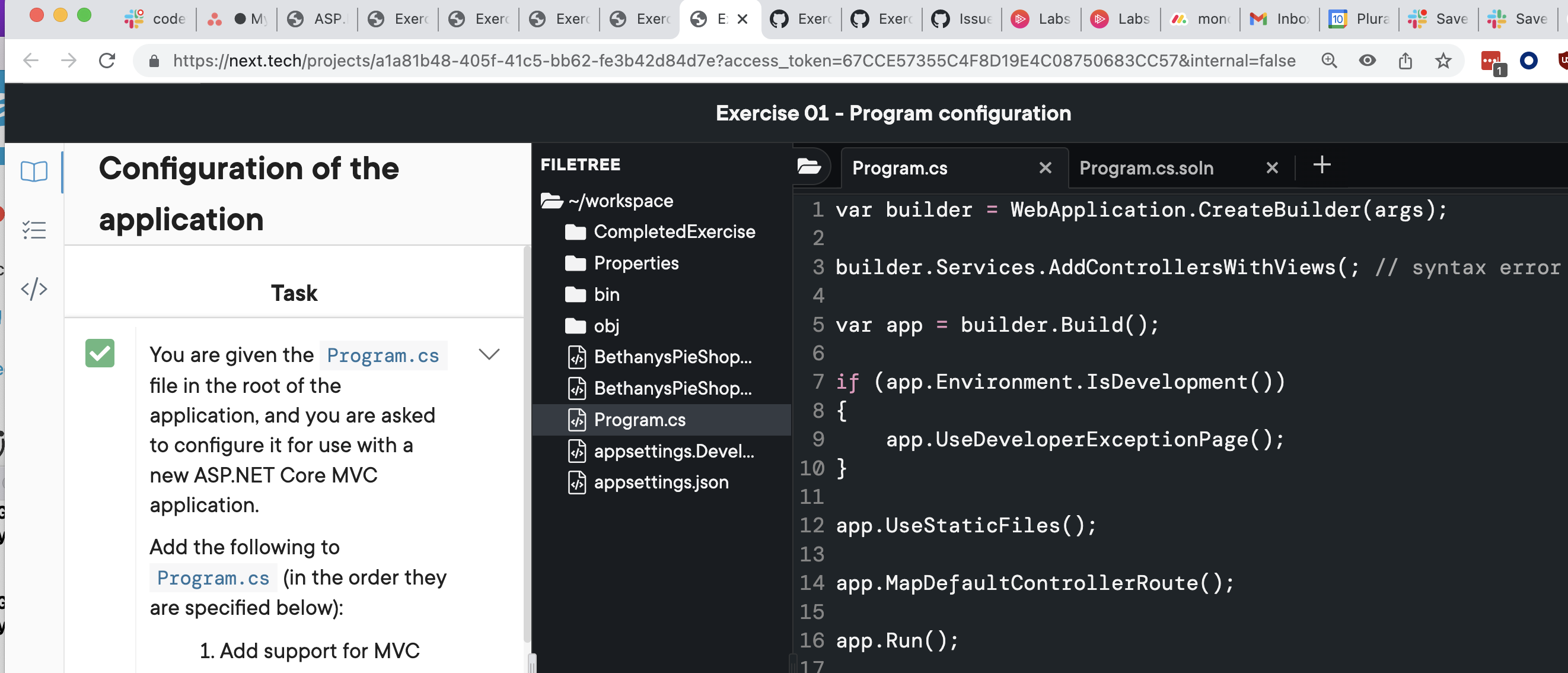Open the task checklist sidebar icon
The height and width of the screenshot is (673, 1568).
point(34,230)
